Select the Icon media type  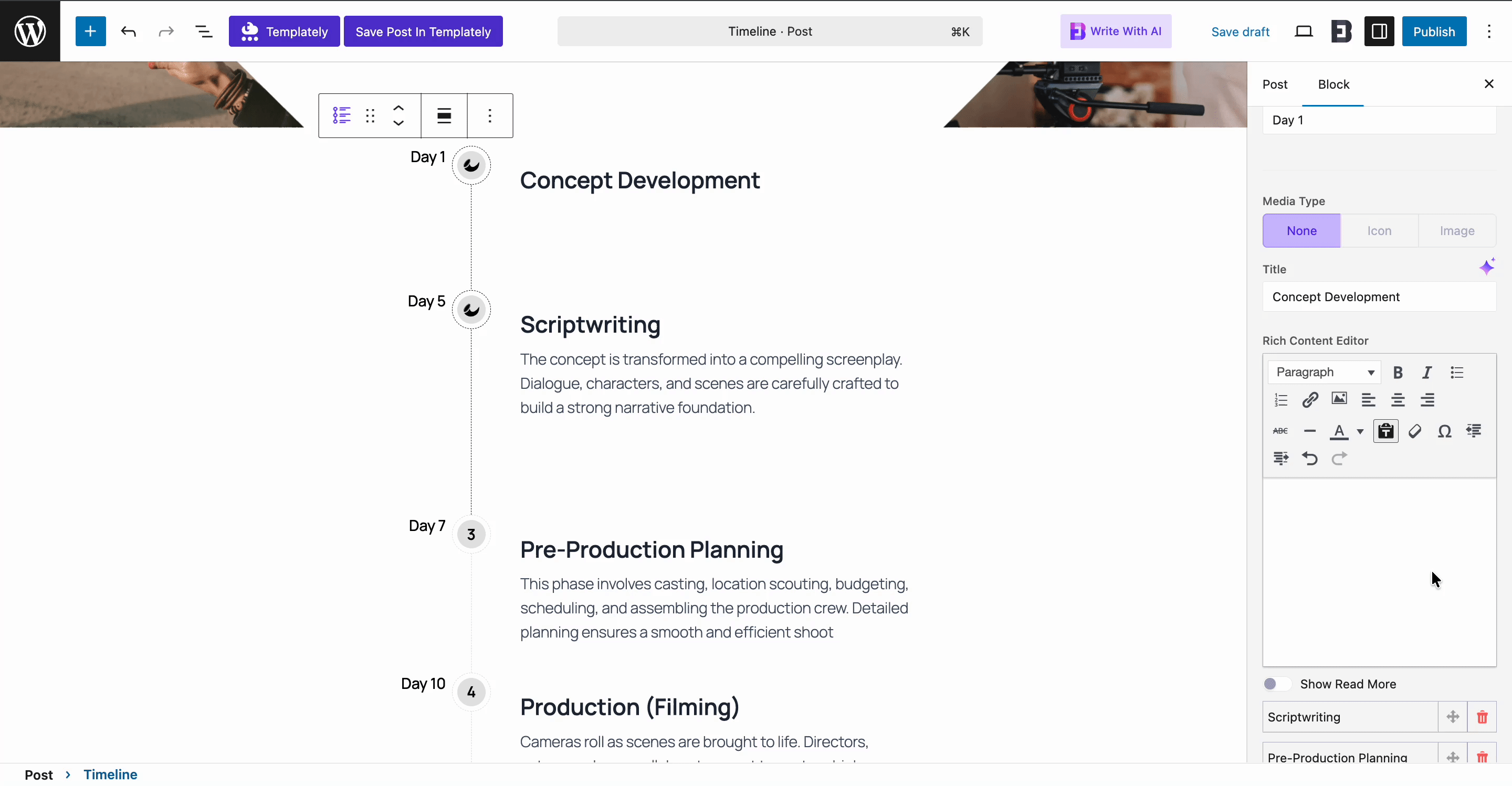[x=1379, y=230]
